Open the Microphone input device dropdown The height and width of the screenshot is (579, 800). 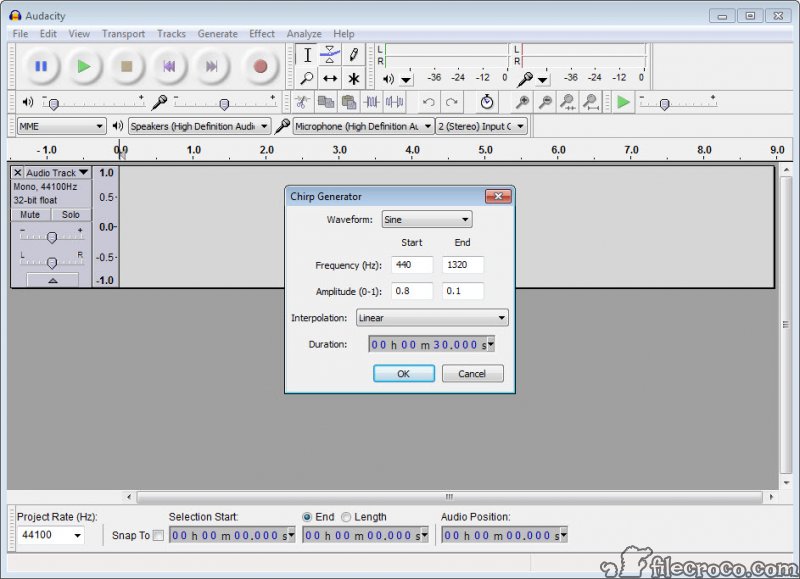tap(363, 126)
